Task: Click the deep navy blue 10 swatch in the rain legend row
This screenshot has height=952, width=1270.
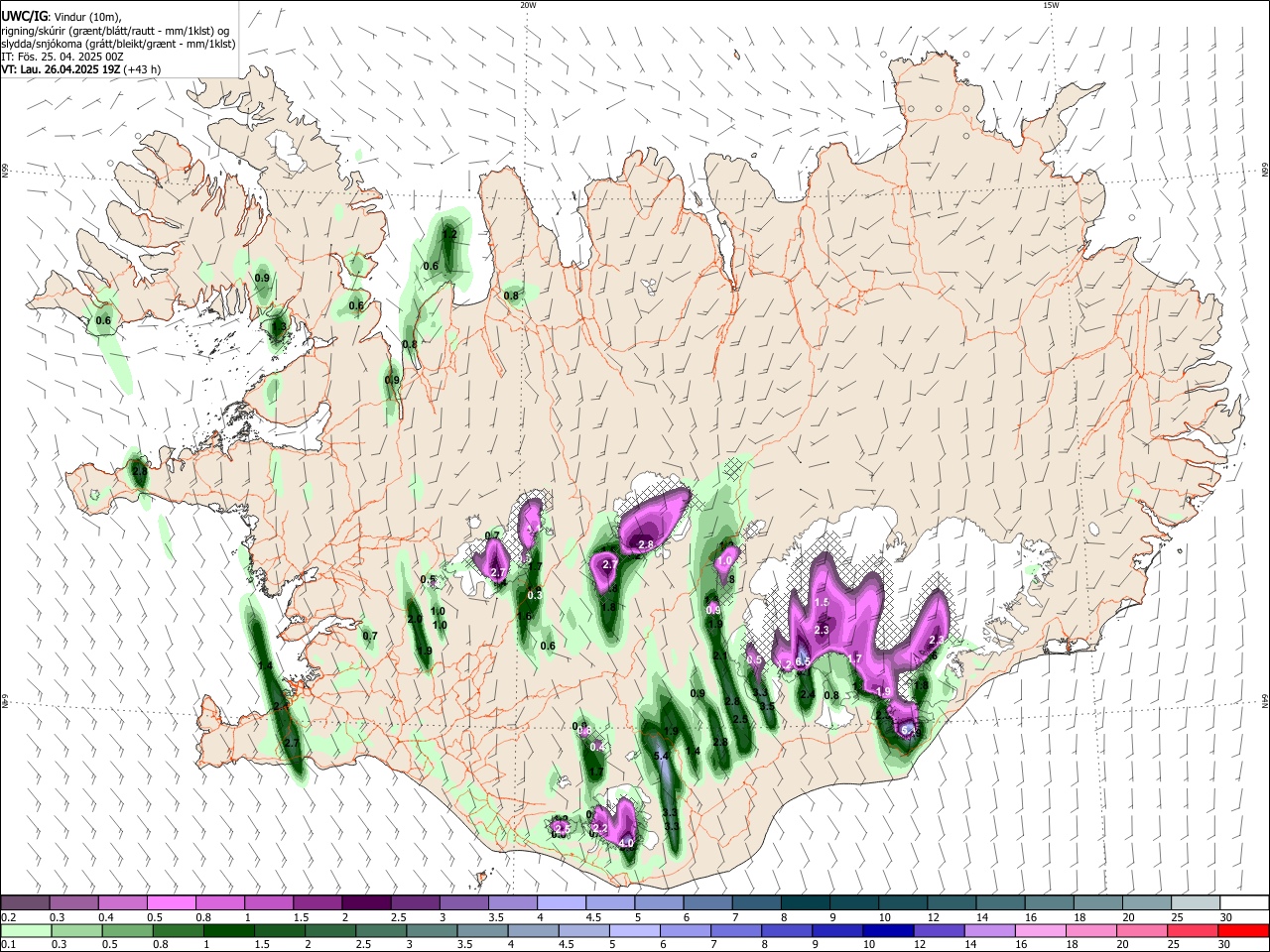Action: (888, 930)
